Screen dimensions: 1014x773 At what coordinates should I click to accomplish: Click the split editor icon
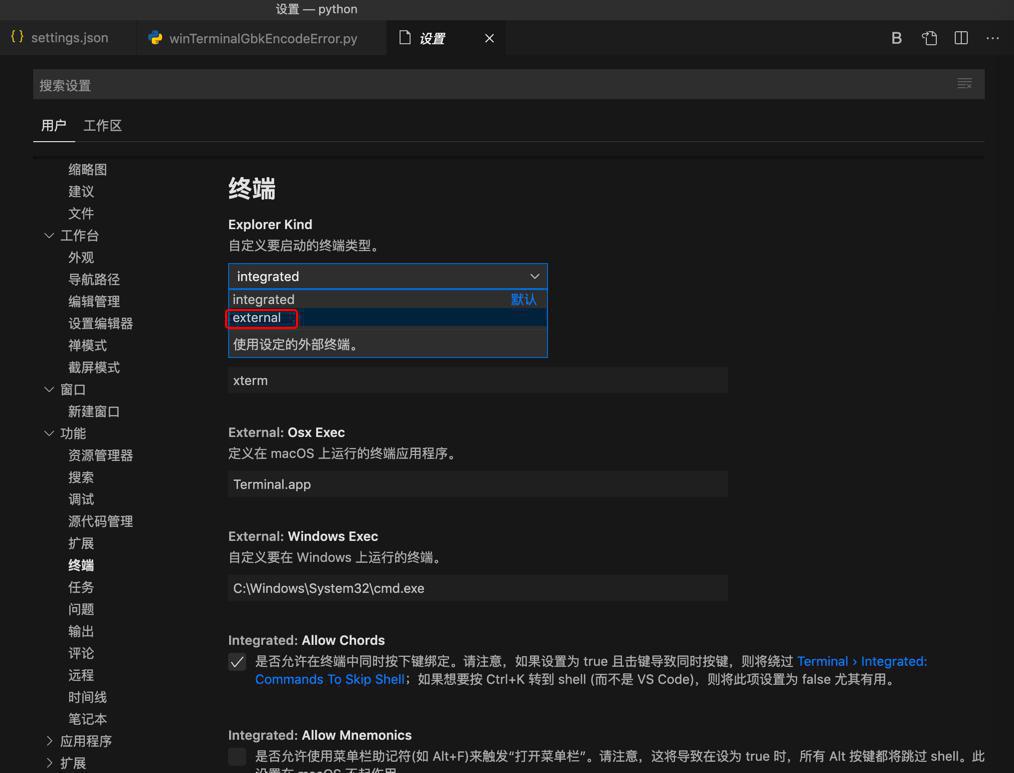[961, 38]
